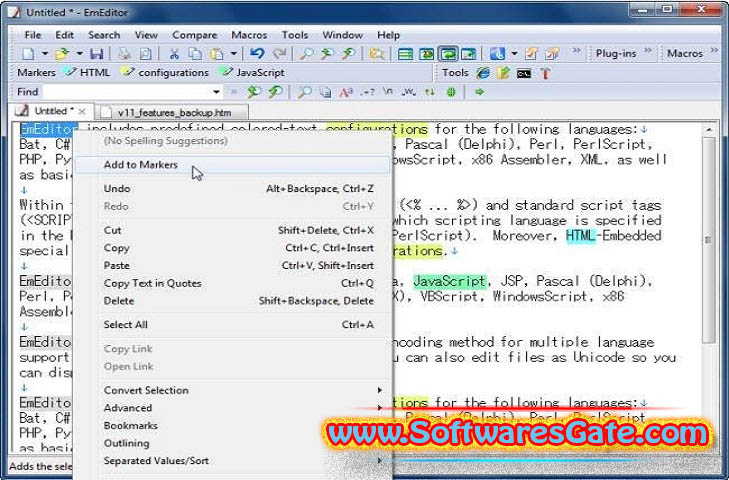Click the Find in Files icon
Image resolution: width=729 pixels, height=480 pixels.
377,54
